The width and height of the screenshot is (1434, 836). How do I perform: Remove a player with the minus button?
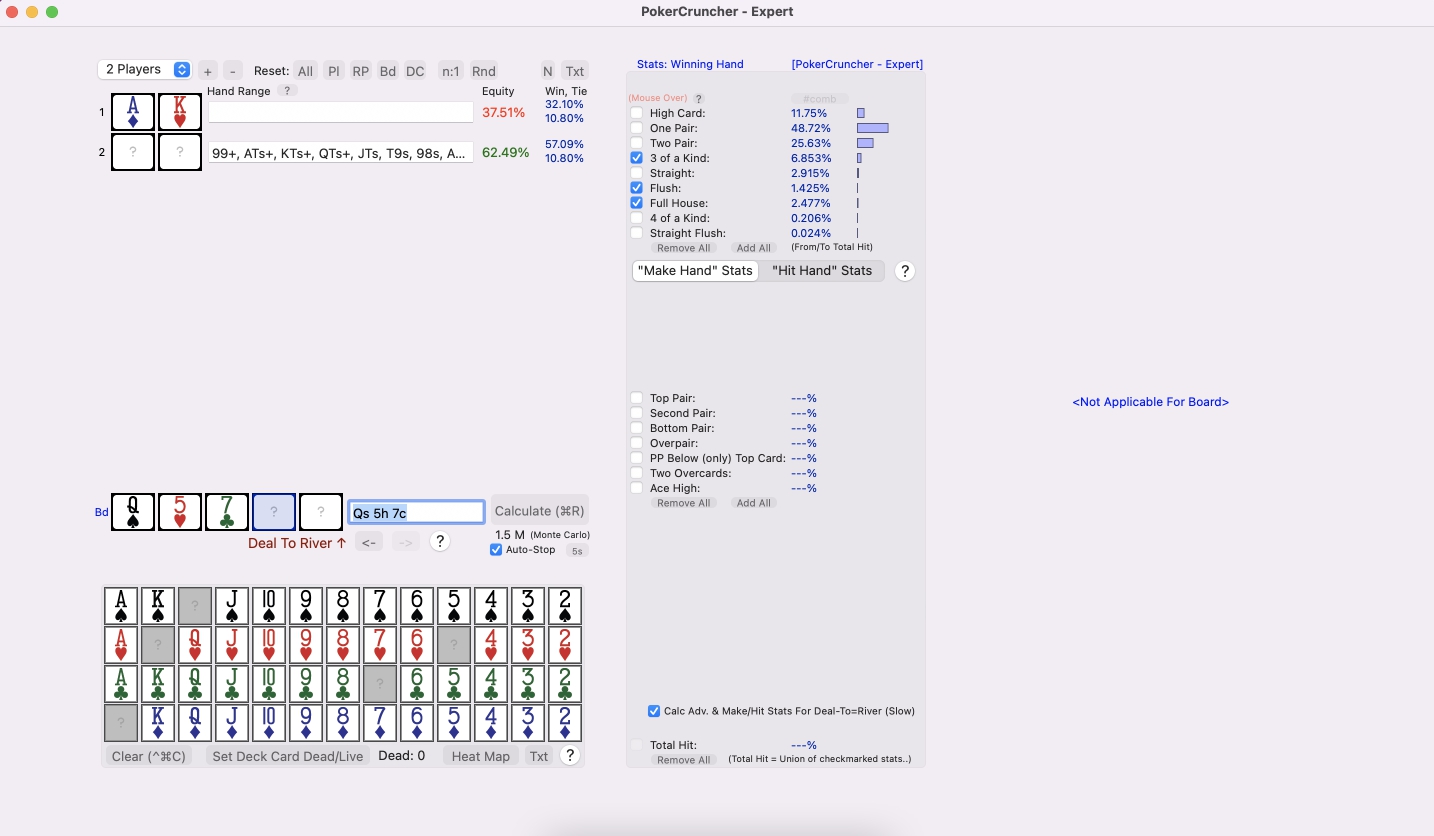point(233,71)
